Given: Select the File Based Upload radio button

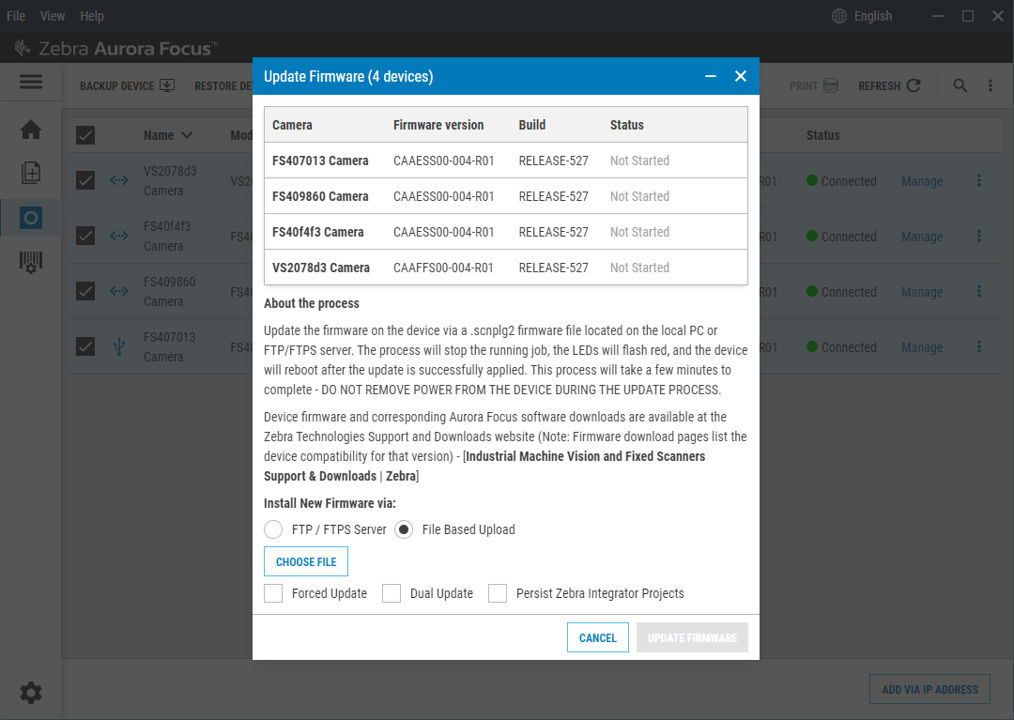Looking at the screenshot, I should 404,529.
